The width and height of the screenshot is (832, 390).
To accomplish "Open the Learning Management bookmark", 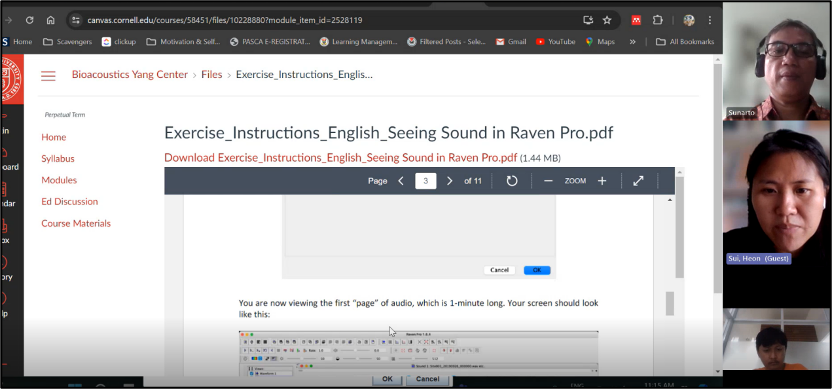I will point(359,41).
